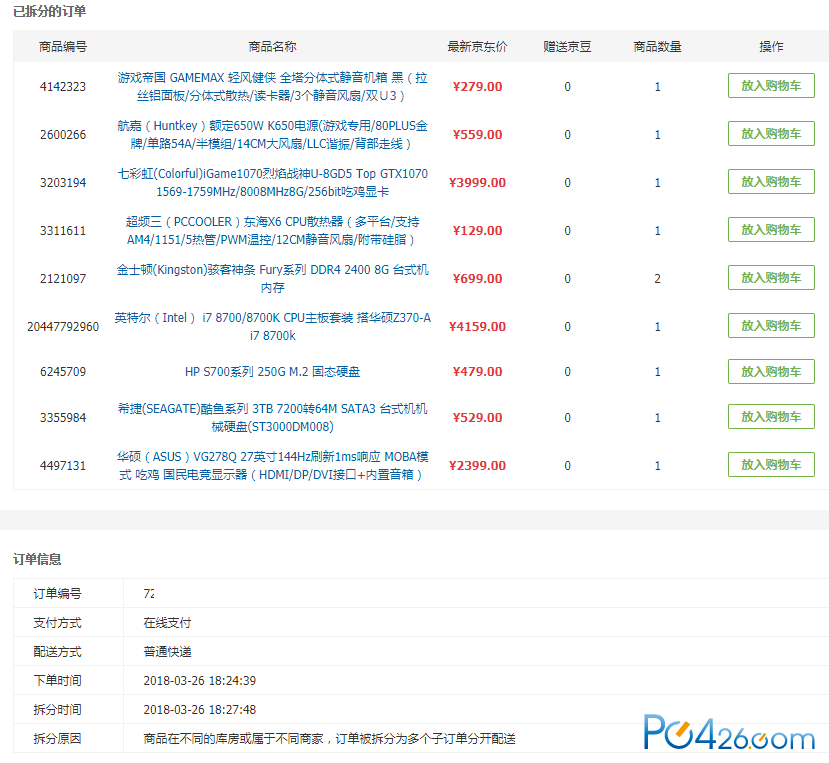Open the 超频三 PCCOOLER 东海X6 product link
Image resolution: width=829 pixels, height=763 pixels.
click(x=272, y=231)
